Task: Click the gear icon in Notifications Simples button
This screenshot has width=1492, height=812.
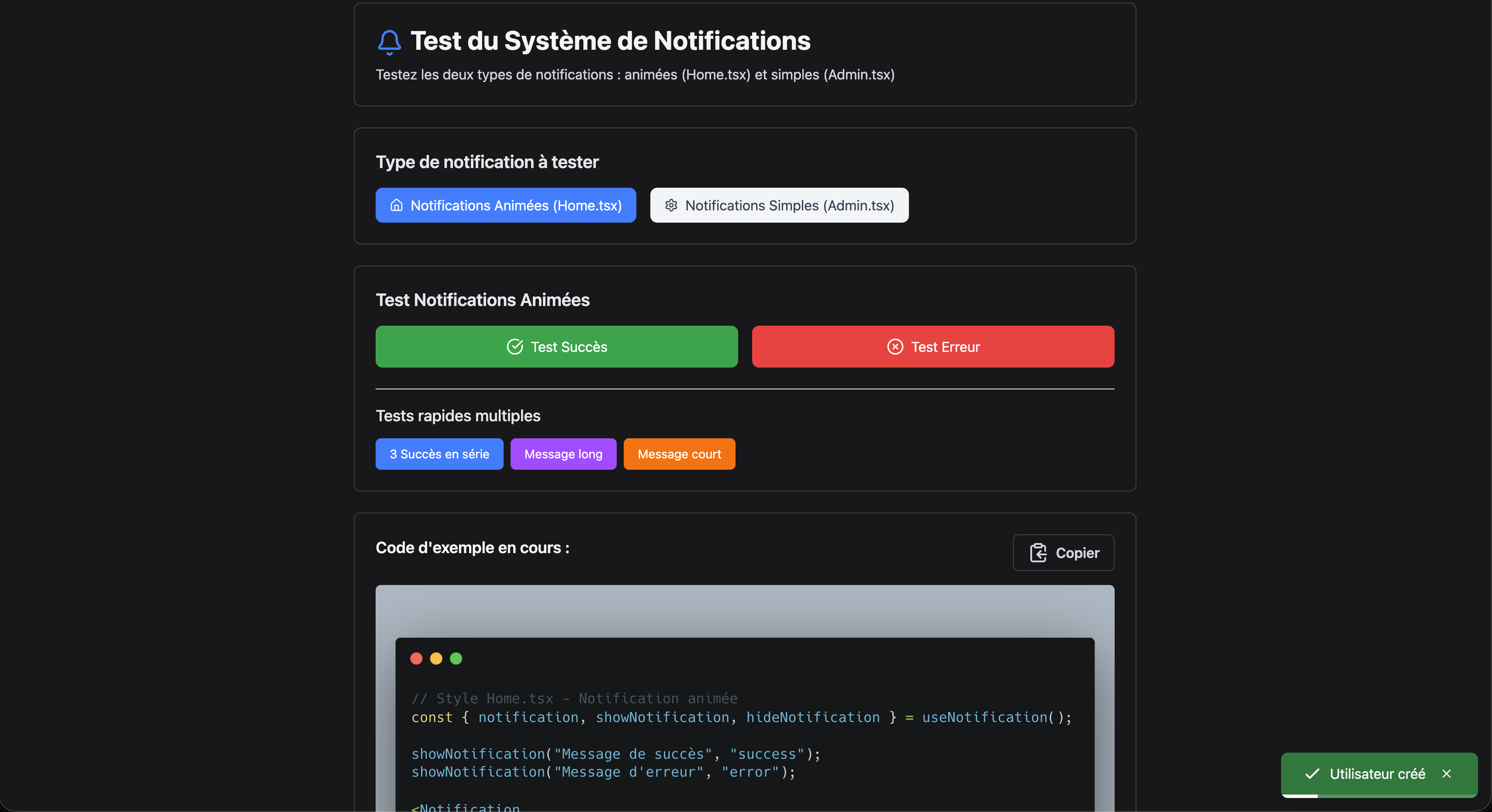Action: coord(671,206)
